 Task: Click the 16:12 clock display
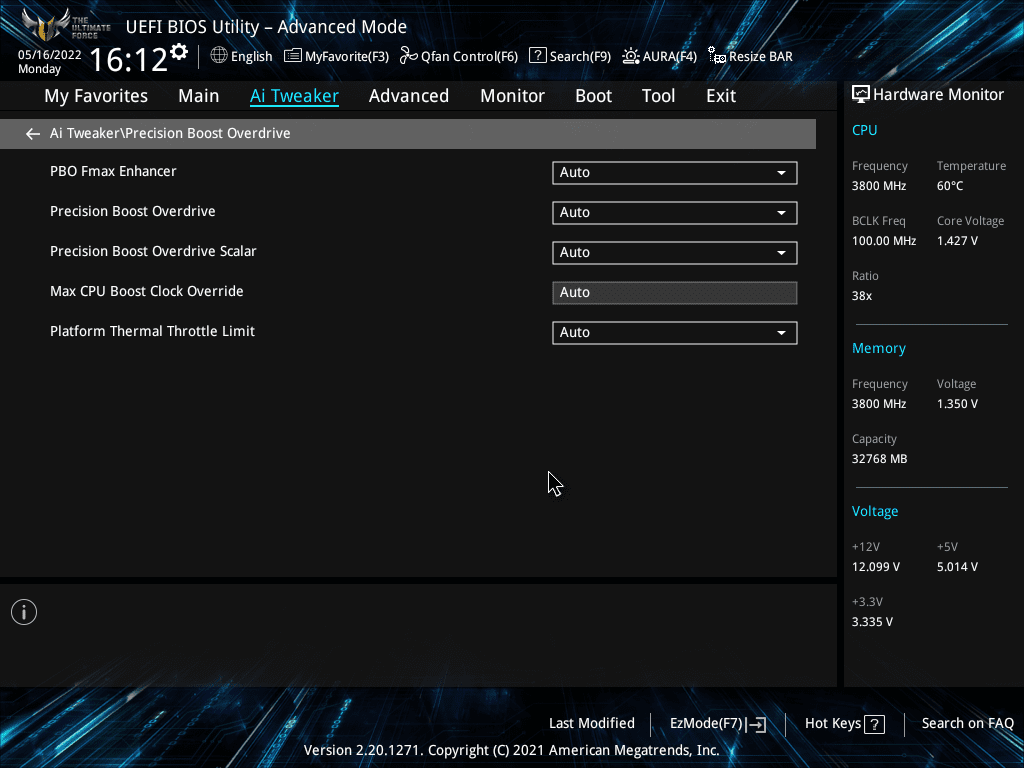[128, 59]
